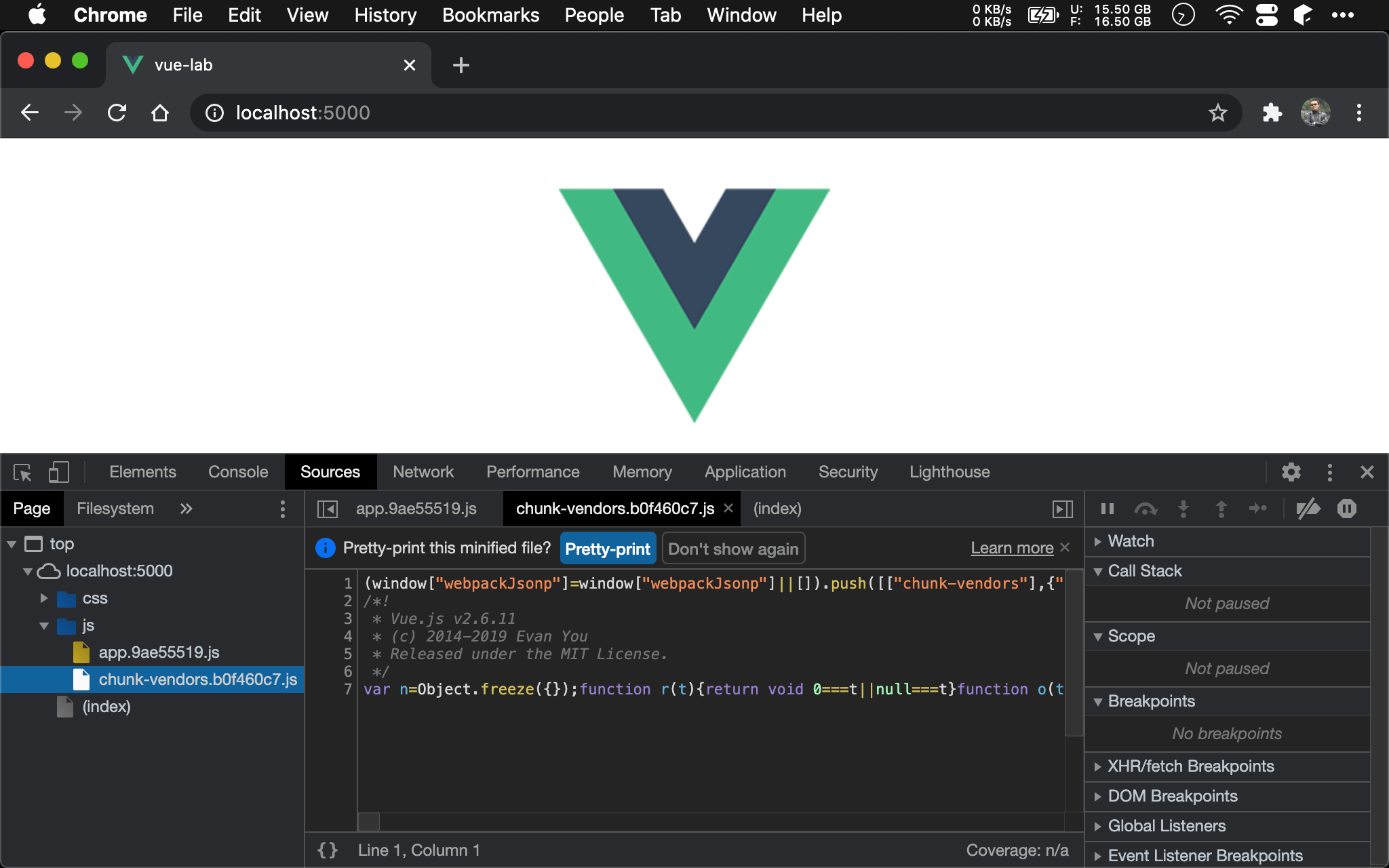Close the DevTools panel
1389x868 pixels.
tap(1367, 472)
